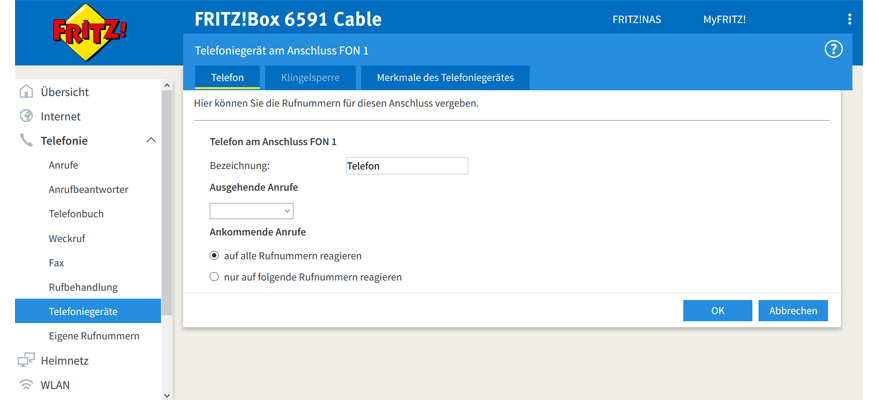This screenshot has height=400, width=879.
Task: Open the help question mark icon
Action: click(833, 50)
